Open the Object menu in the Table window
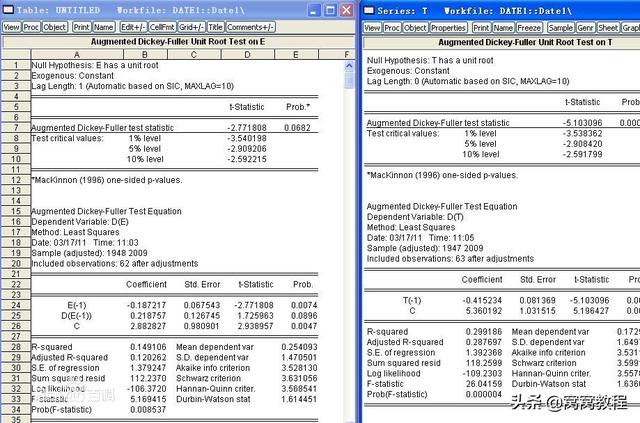This screenshot has height=423, width=640. tap(54, 27)
